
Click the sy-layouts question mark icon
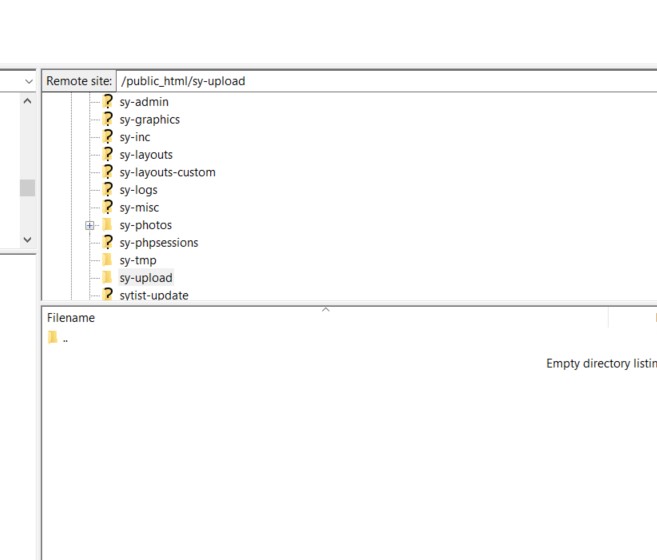(x=108, y=154)
